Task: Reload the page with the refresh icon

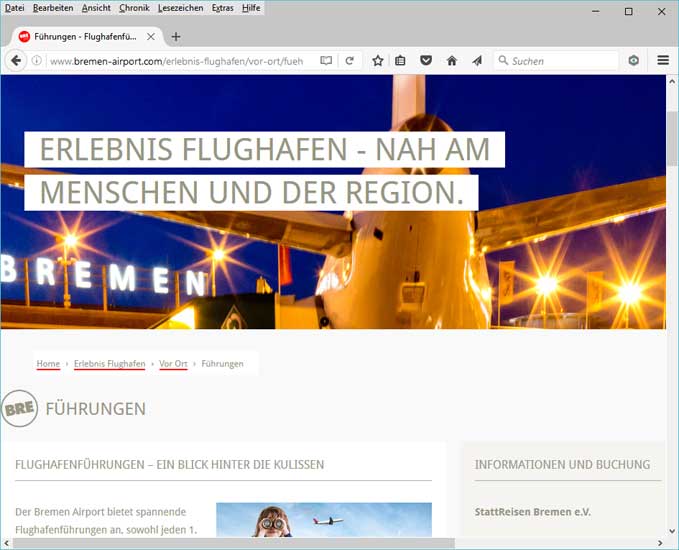Action: tap(349, 61)
